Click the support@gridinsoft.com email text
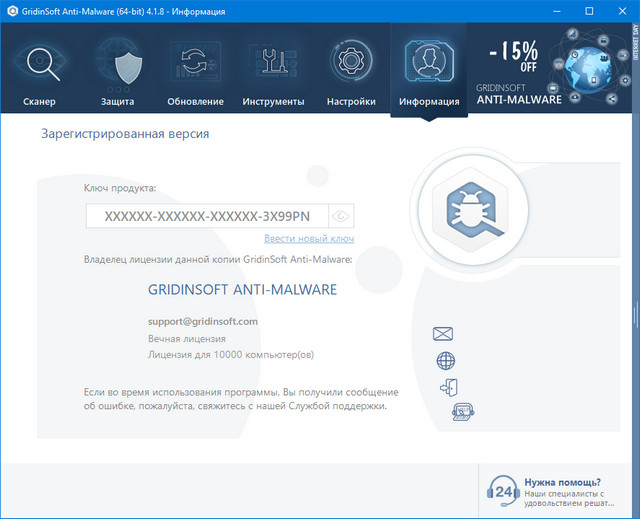 (x=203, y=322)
